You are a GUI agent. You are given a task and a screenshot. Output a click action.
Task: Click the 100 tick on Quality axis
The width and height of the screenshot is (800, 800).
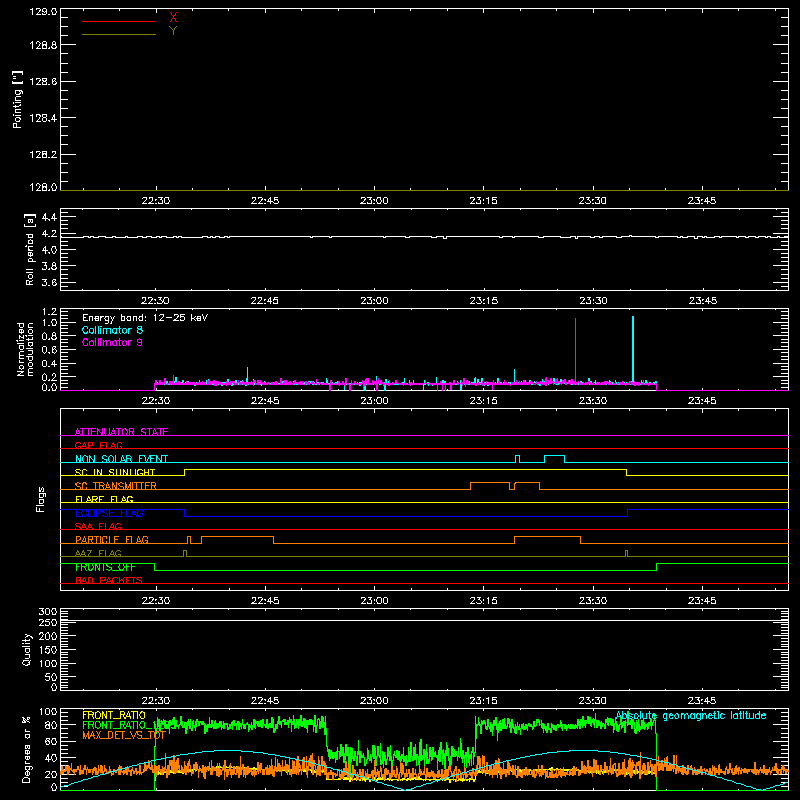coord(48,664)
